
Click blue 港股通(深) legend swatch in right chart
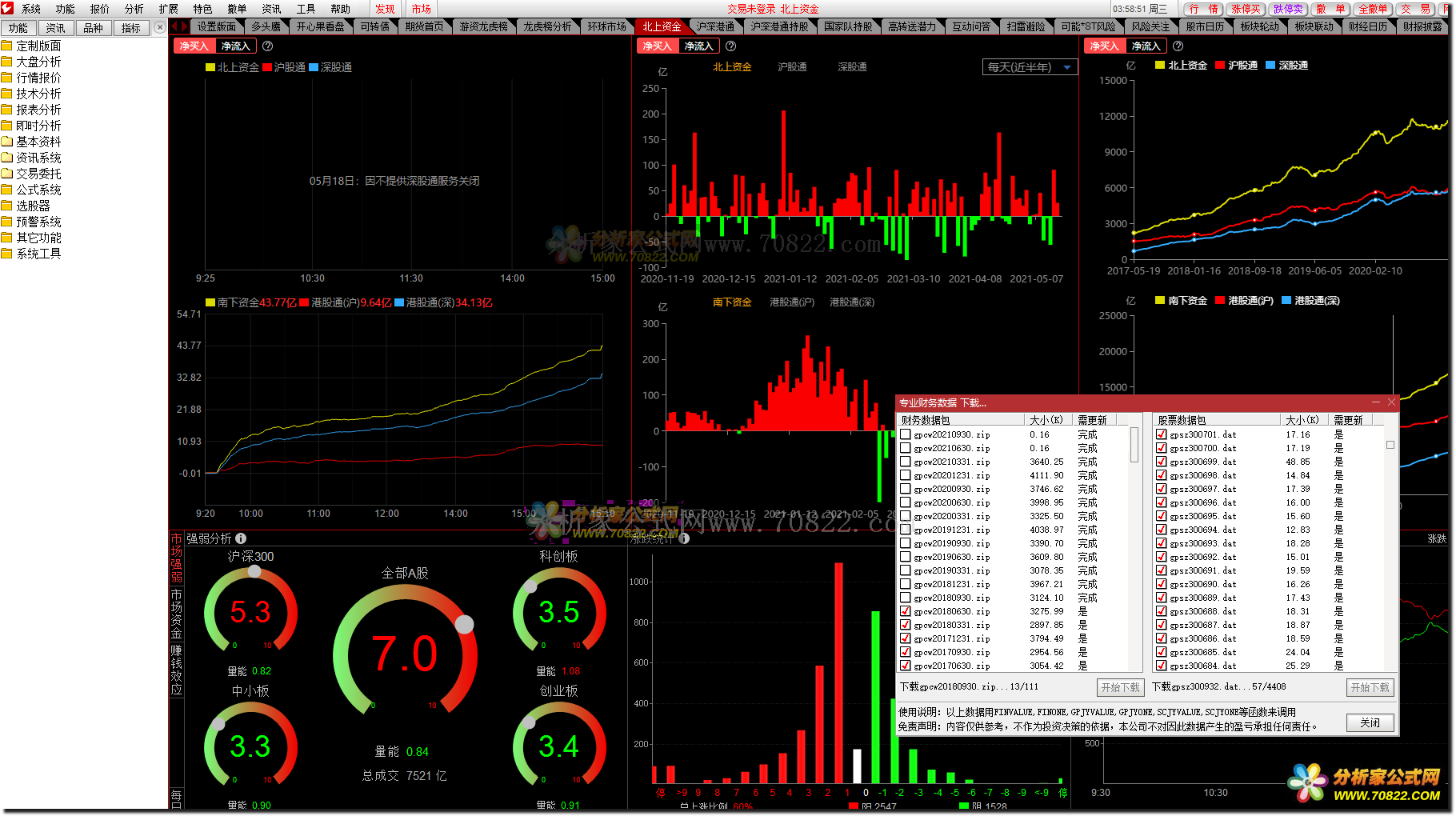(x=1286, y=300)
